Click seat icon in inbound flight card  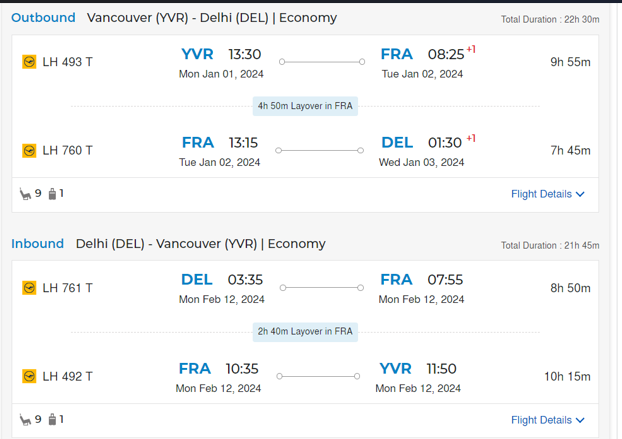click(x=25, y=420)
